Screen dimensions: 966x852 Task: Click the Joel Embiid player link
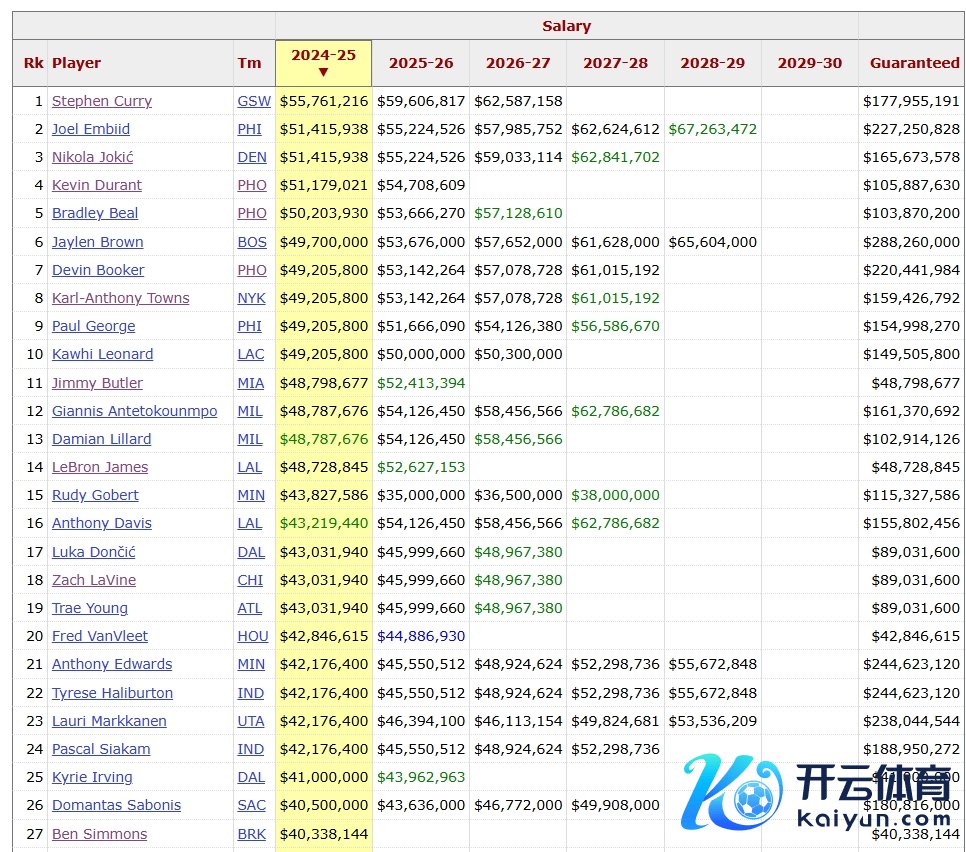click(x=90, y=129)
